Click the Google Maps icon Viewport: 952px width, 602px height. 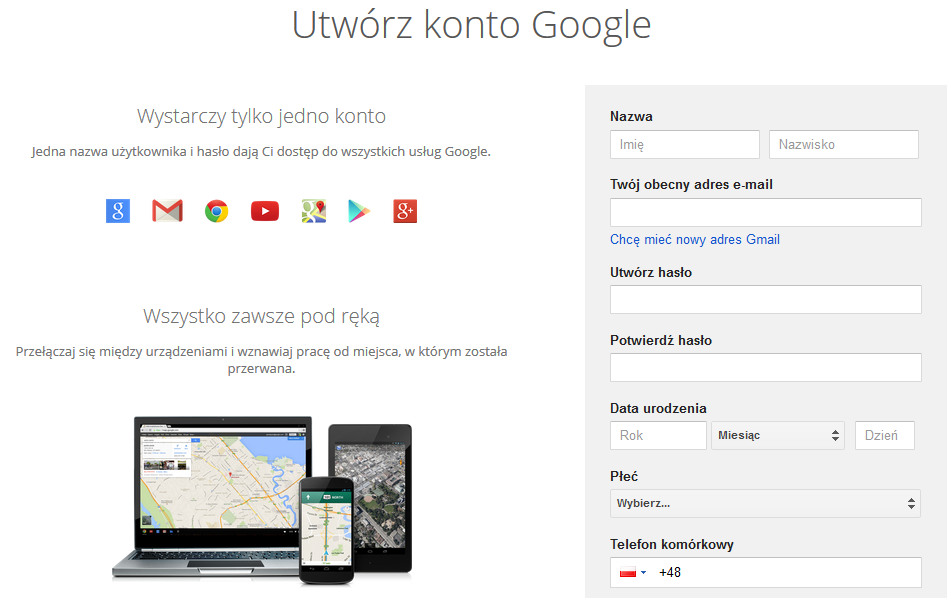(x=314, y=211)
